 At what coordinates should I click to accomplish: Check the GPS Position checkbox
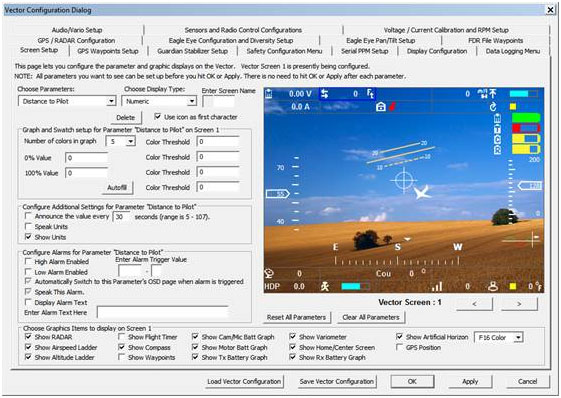click(x=400, y=347)
